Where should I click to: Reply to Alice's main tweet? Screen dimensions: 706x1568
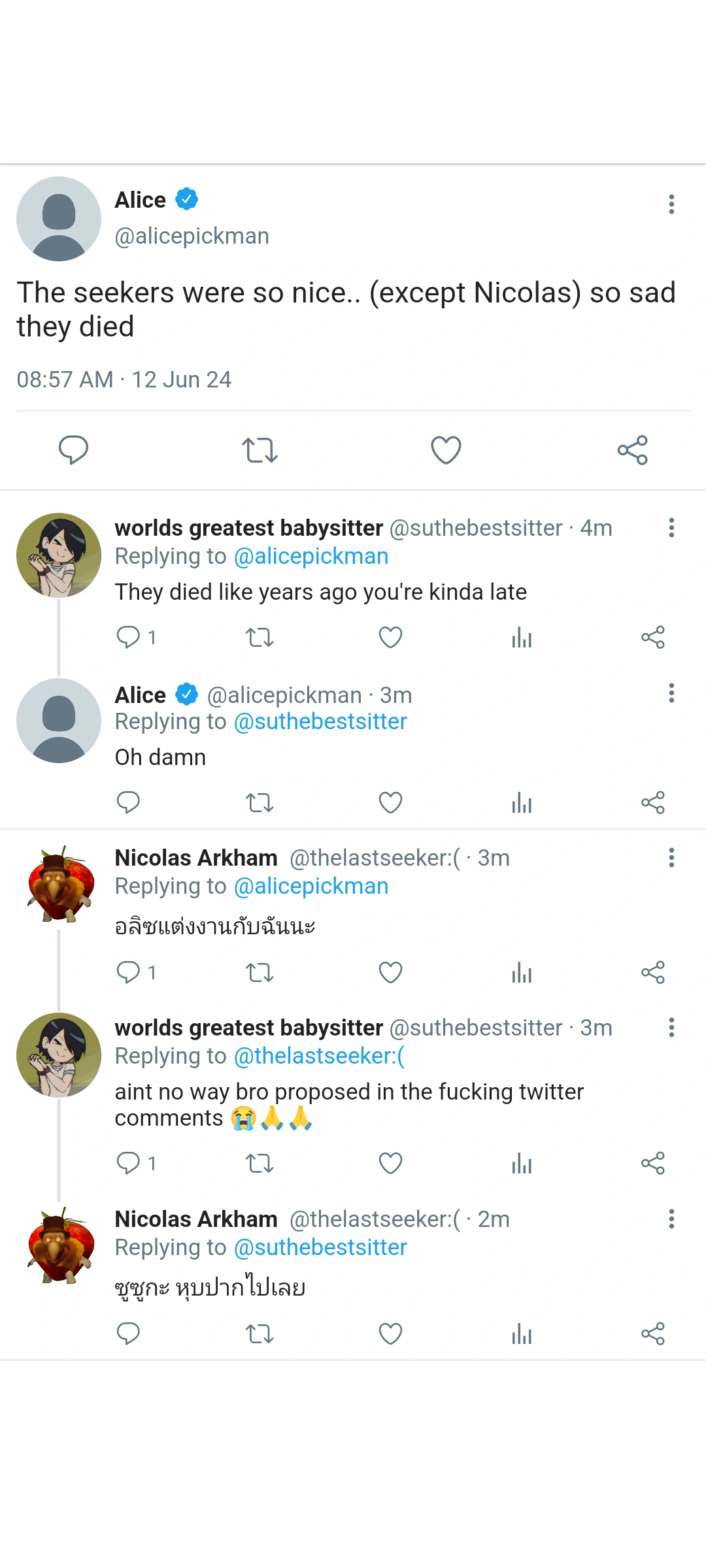coord(73,449)
